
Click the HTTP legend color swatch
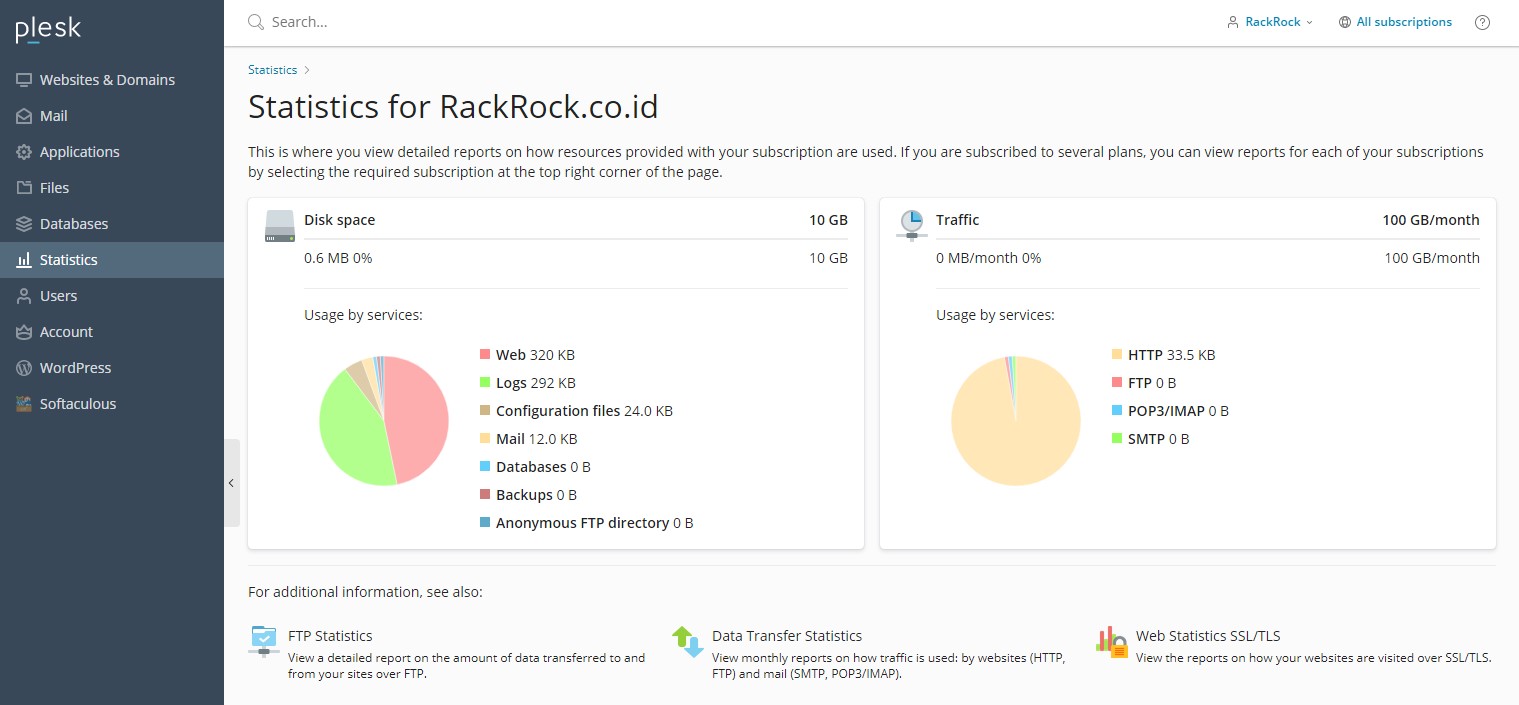(x=1117, y=355)
